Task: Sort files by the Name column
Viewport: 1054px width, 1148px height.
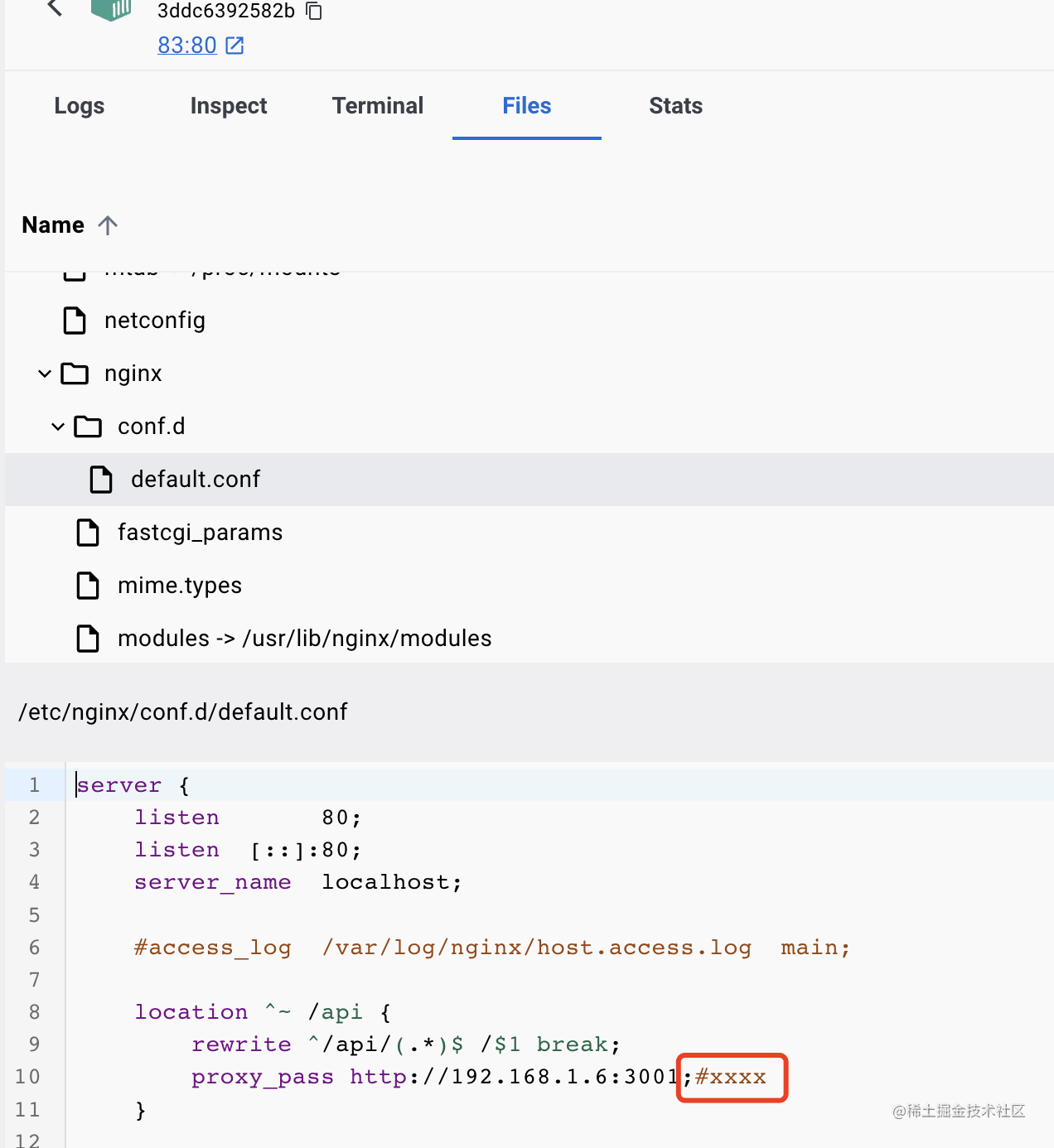Action: [x=53, y=225]
